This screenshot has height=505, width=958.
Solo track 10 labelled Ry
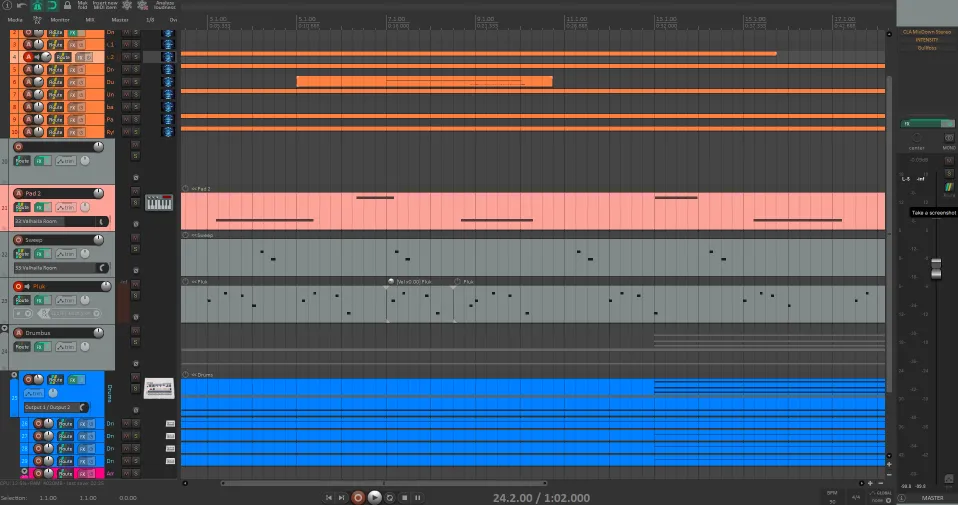136,132
